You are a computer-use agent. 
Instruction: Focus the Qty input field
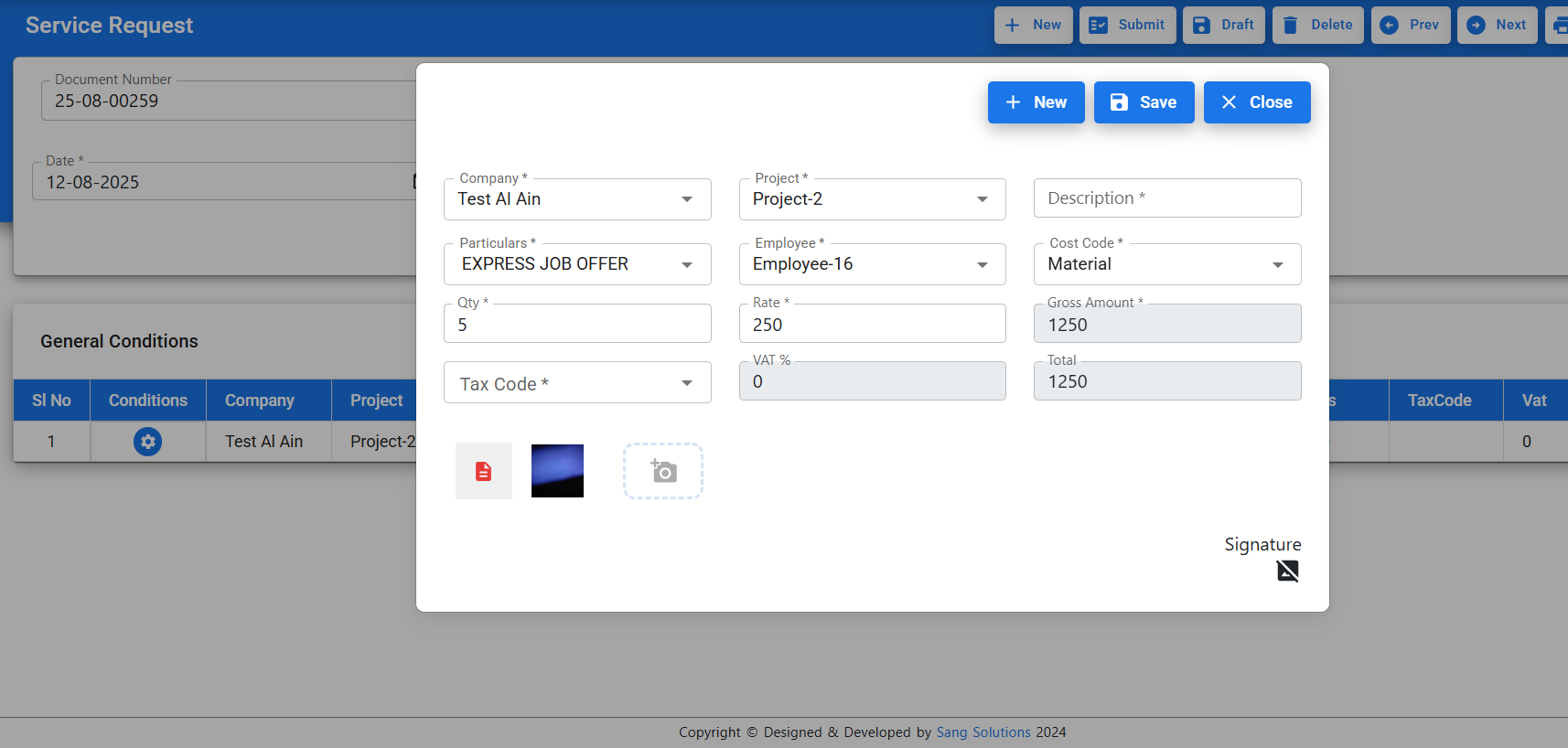coord(576,325)
